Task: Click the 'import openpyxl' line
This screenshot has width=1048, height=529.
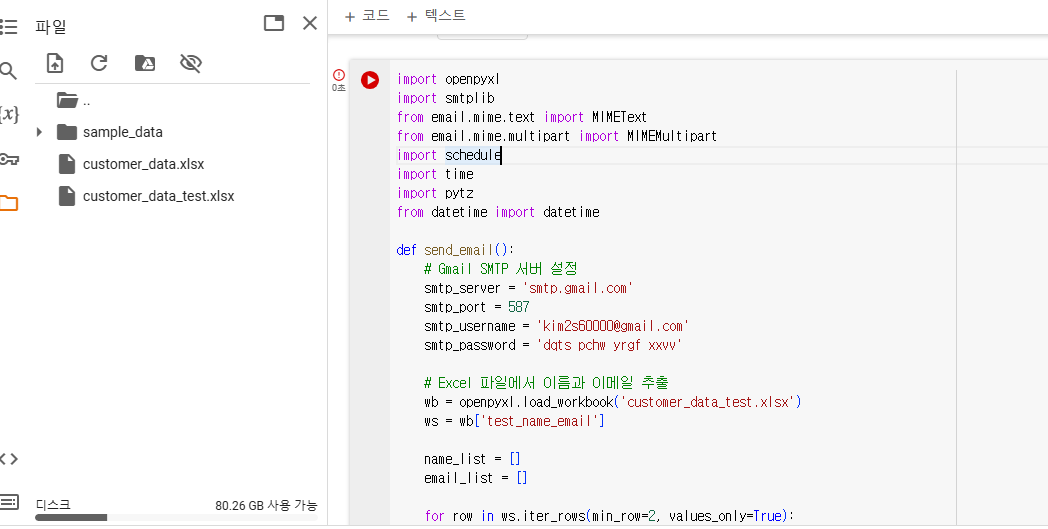Action: click(448, 80)
